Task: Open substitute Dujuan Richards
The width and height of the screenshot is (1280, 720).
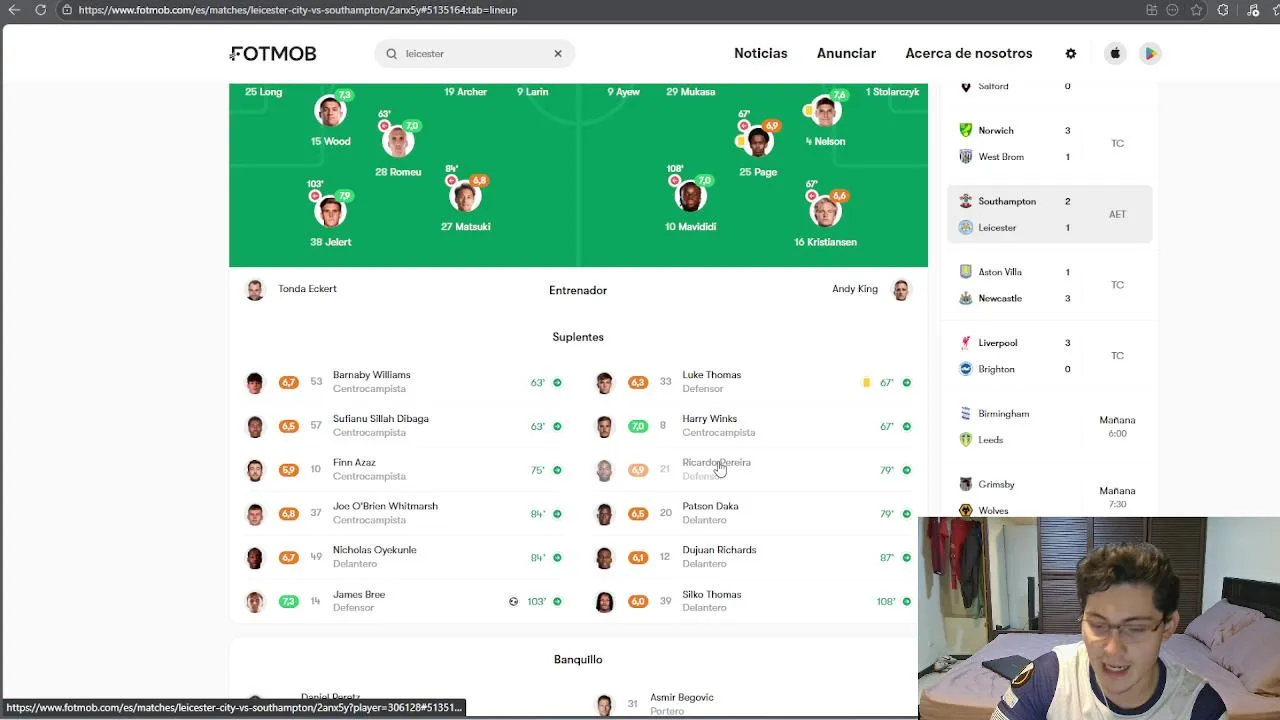Action: (x=753, y=558)
